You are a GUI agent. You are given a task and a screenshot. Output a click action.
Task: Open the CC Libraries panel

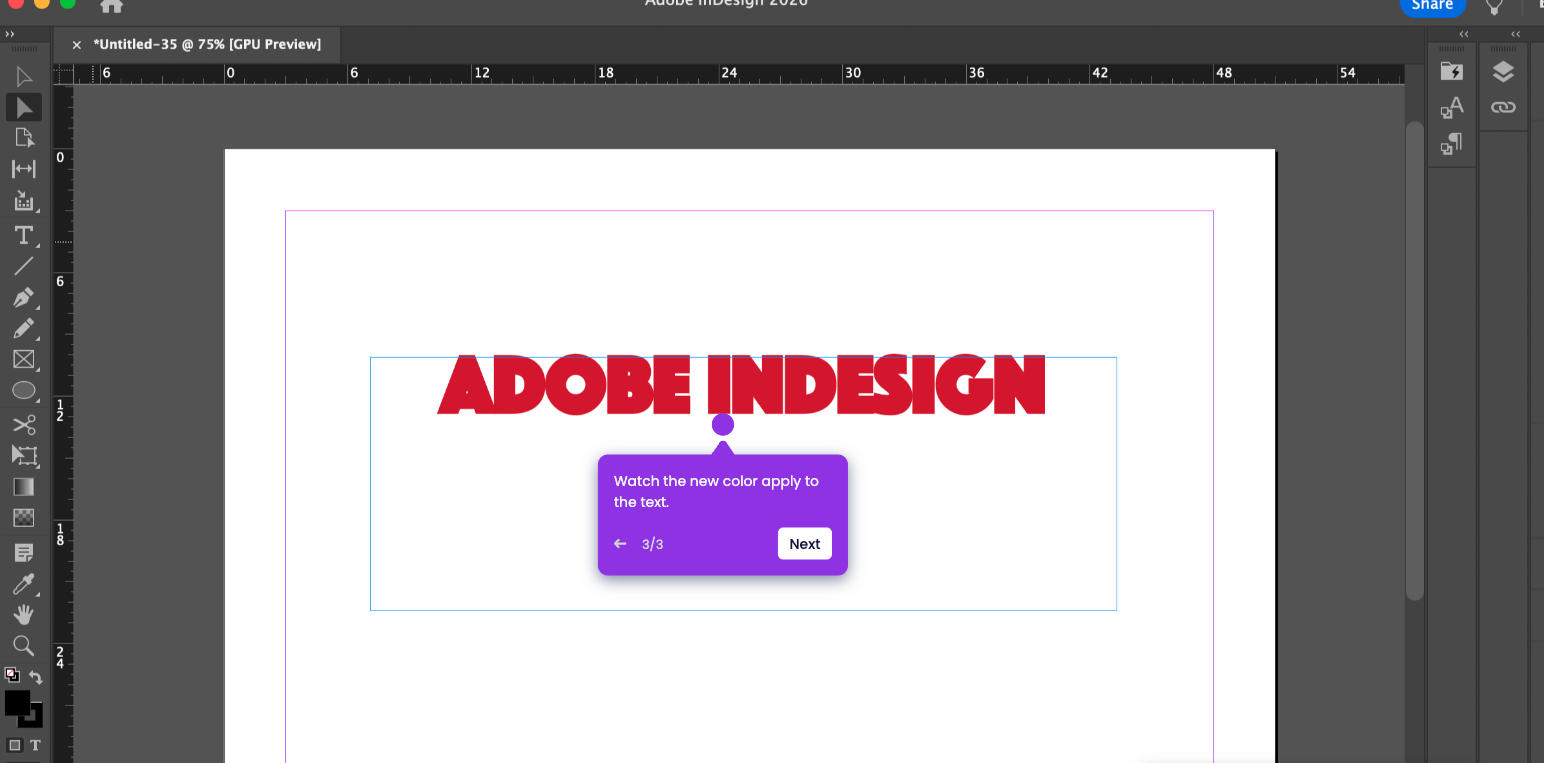pyautogui.click(x=1452, y=71)
